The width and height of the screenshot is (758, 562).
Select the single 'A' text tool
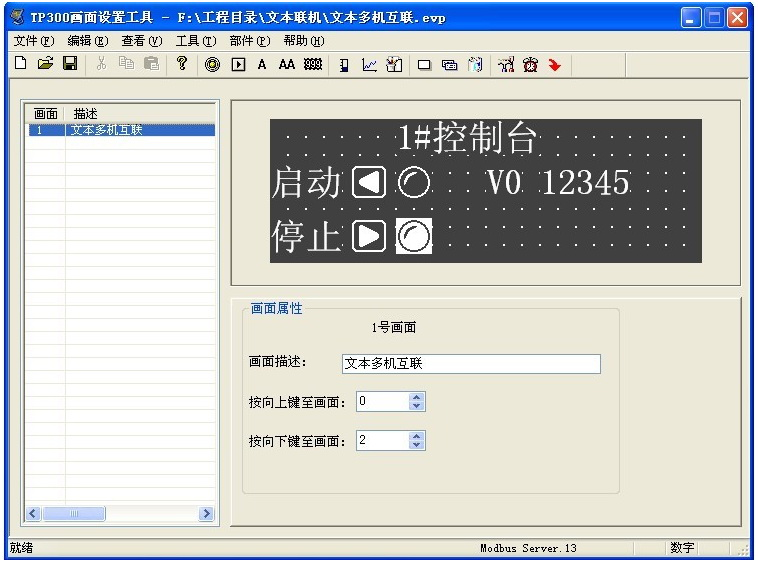click(262, 64)
